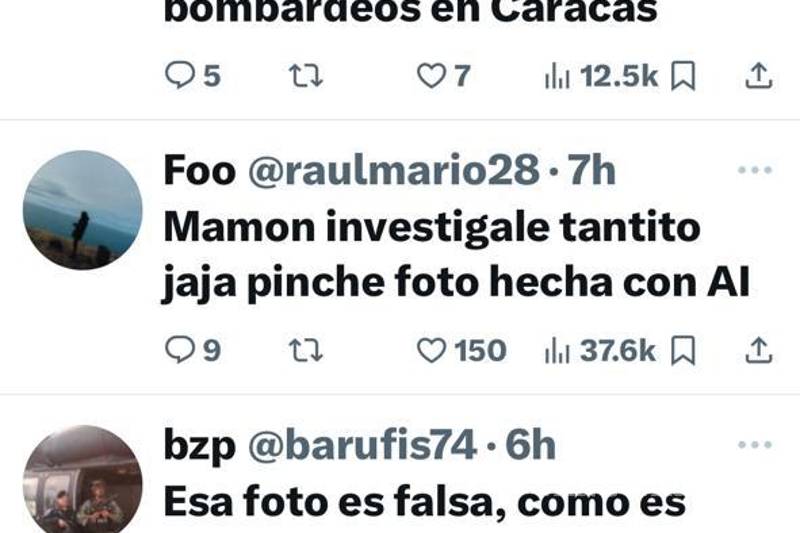Viewport: 800px width, 533px height.
Task: Bookmark Foo's tweet
Action: pyautogui.click(x=683, y=350)
